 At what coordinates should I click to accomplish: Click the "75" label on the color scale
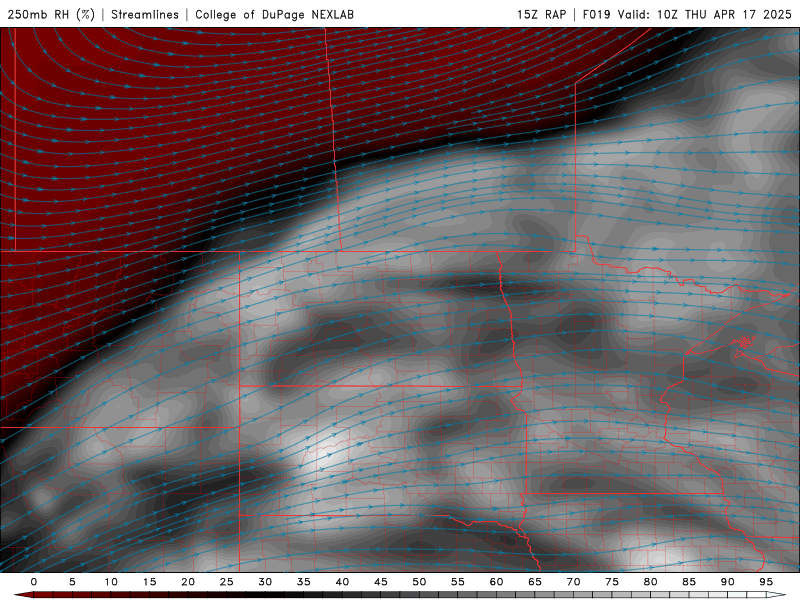pyautogui.click(x=612, y=582)
